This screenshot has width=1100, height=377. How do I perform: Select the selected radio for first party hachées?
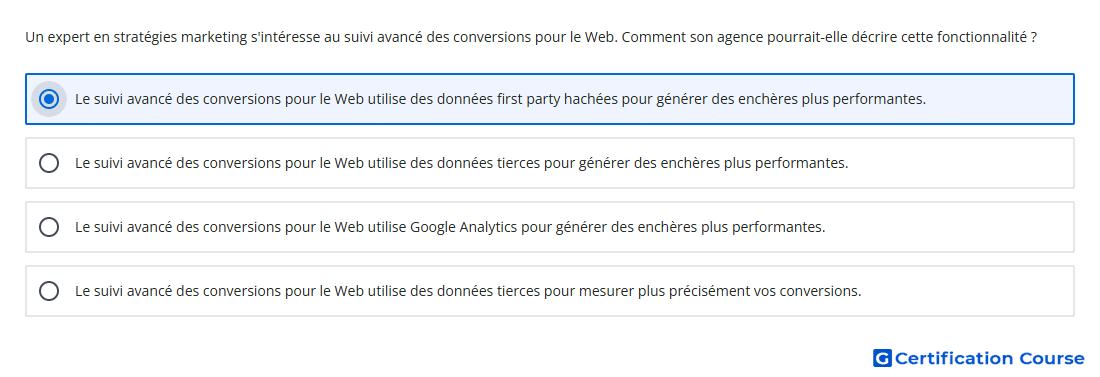(48, 99)
